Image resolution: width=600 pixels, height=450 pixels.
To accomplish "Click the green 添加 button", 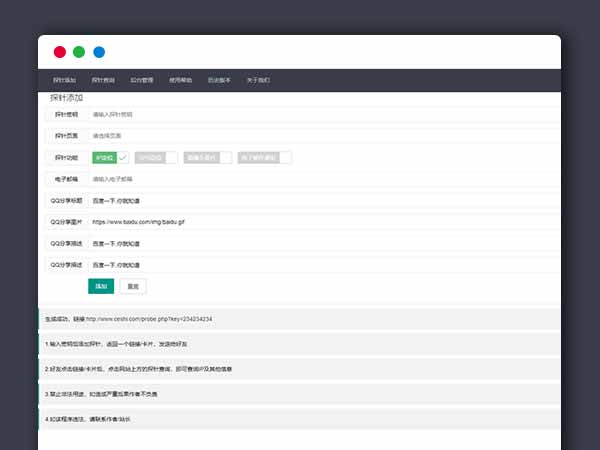I will [x=100, y=286].
